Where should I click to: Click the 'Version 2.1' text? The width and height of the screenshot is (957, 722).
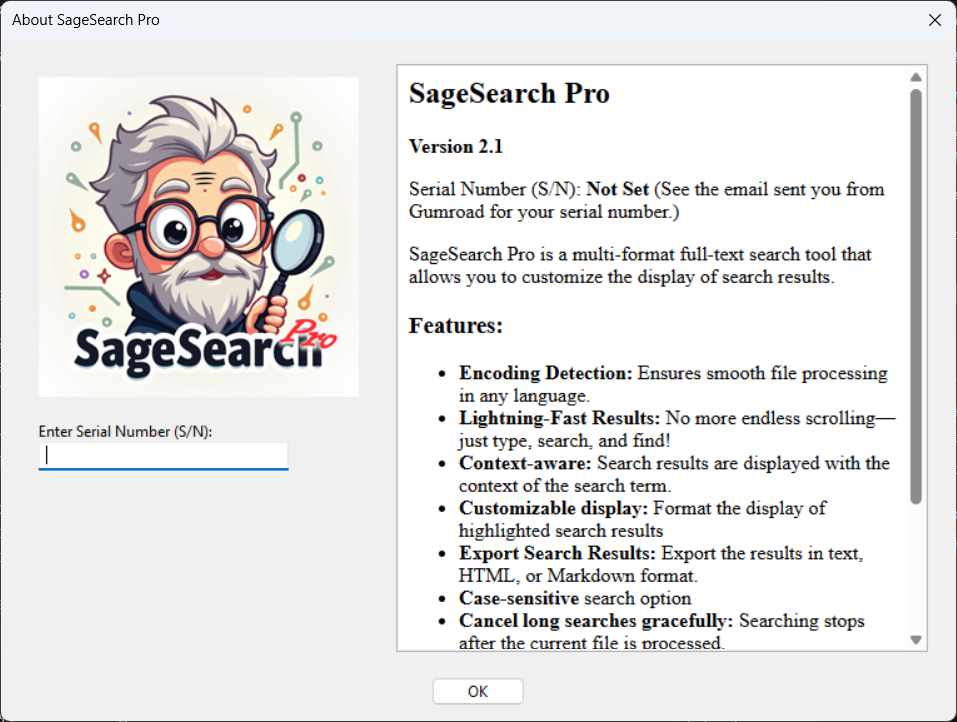click(456, 146)
